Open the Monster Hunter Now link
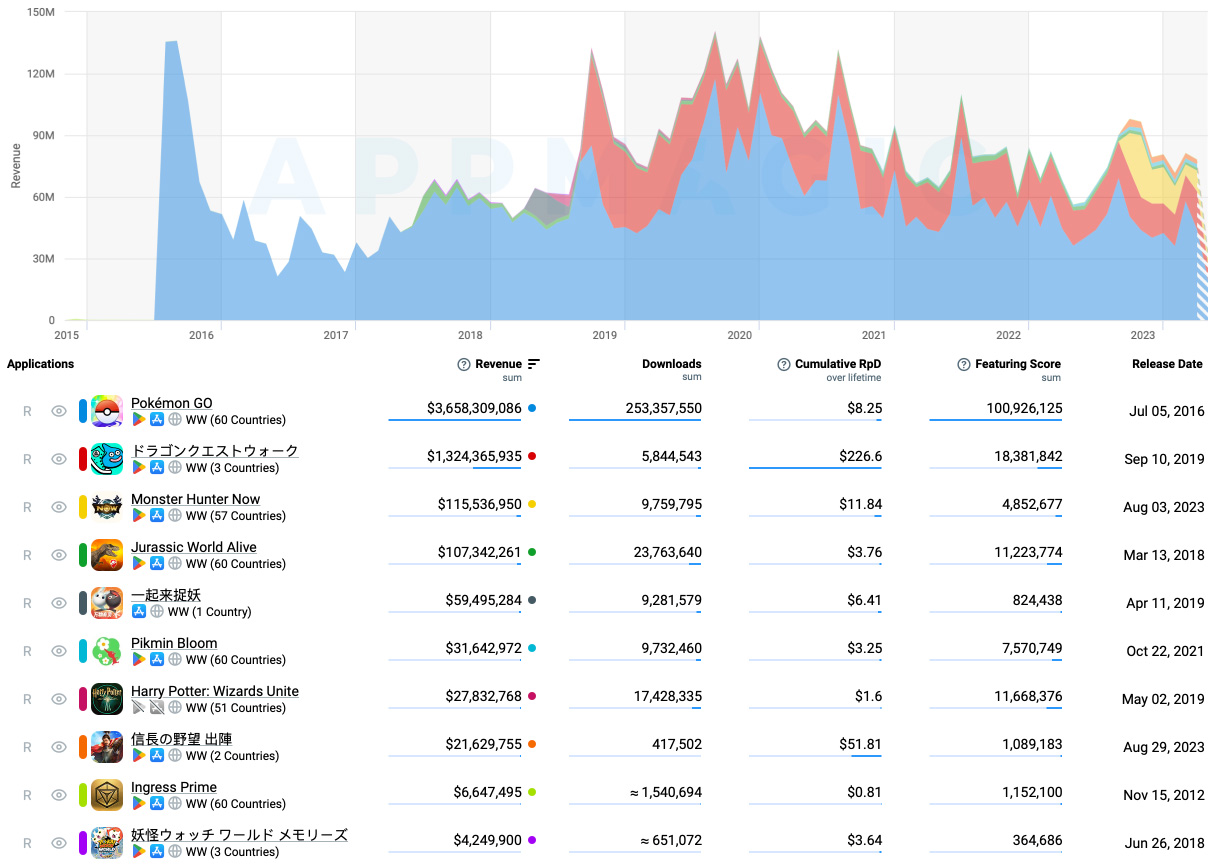The width and height of the screenshot is (1218, 866). point(195,499)
